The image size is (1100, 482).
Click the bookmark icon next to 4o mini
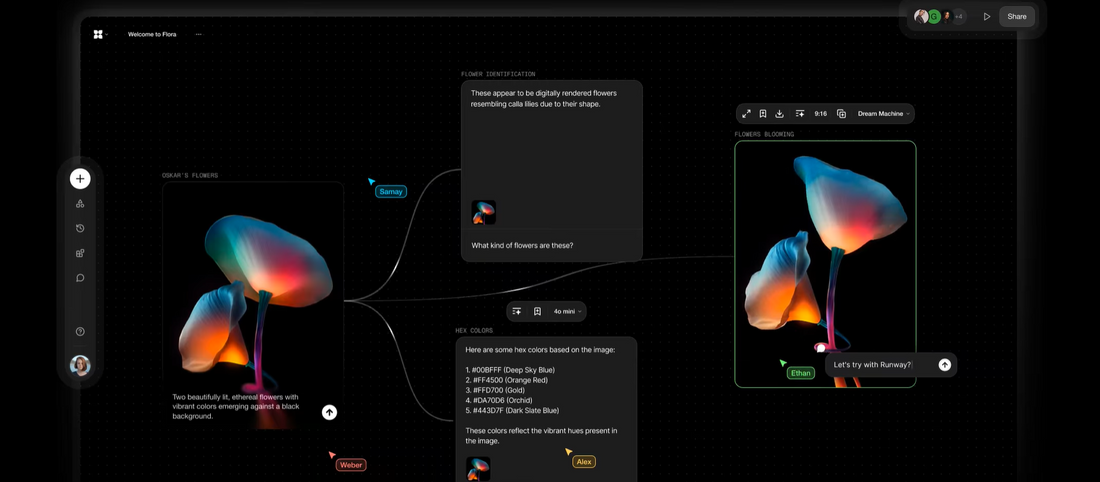point(537,312)
